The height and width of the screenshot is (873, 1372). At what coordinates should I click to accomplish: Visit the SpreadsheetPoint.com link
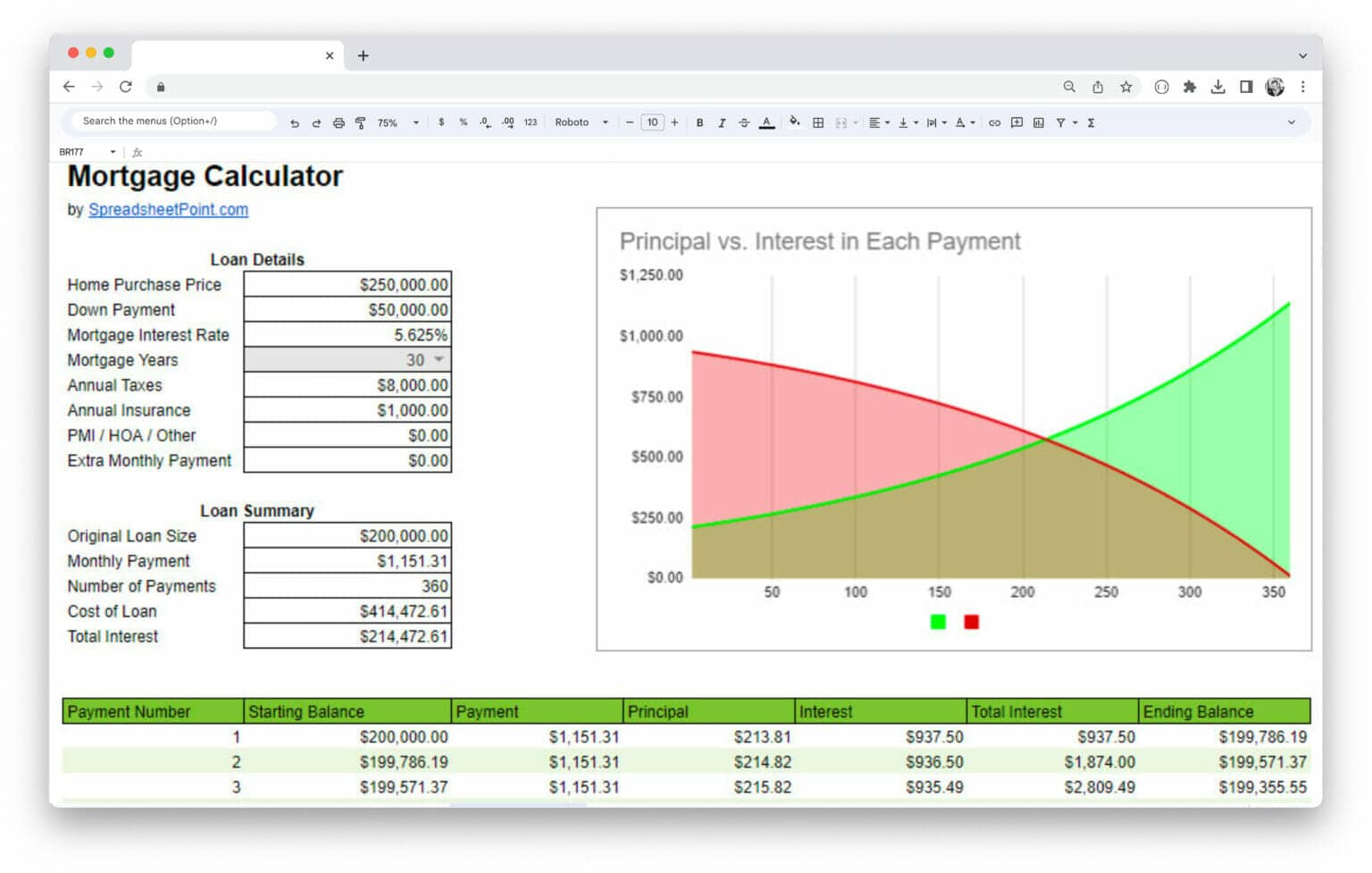click(x=168, y=209)
